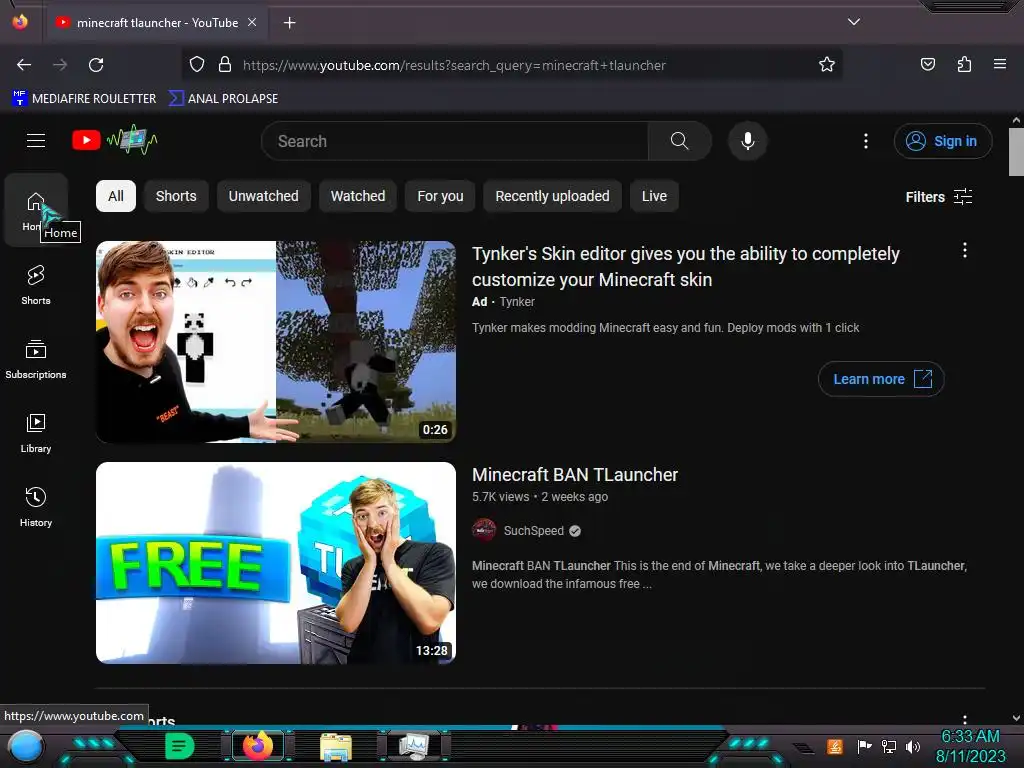
Task: Select the Live filter chip
Action: tap(654, 196)
